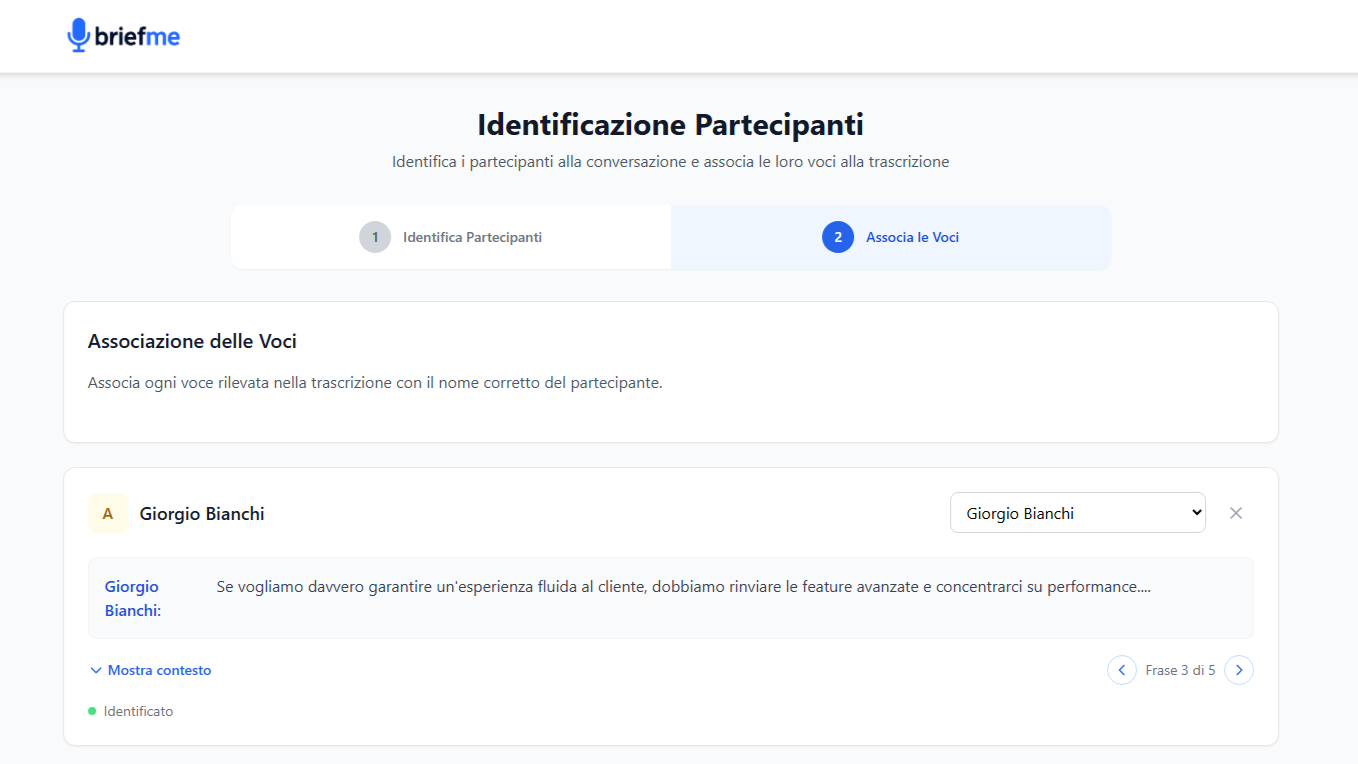Advance to the next phrase with the right arrow
Image resolution: width=1358 pixels, height=764 pixels.
point(1239,670)
